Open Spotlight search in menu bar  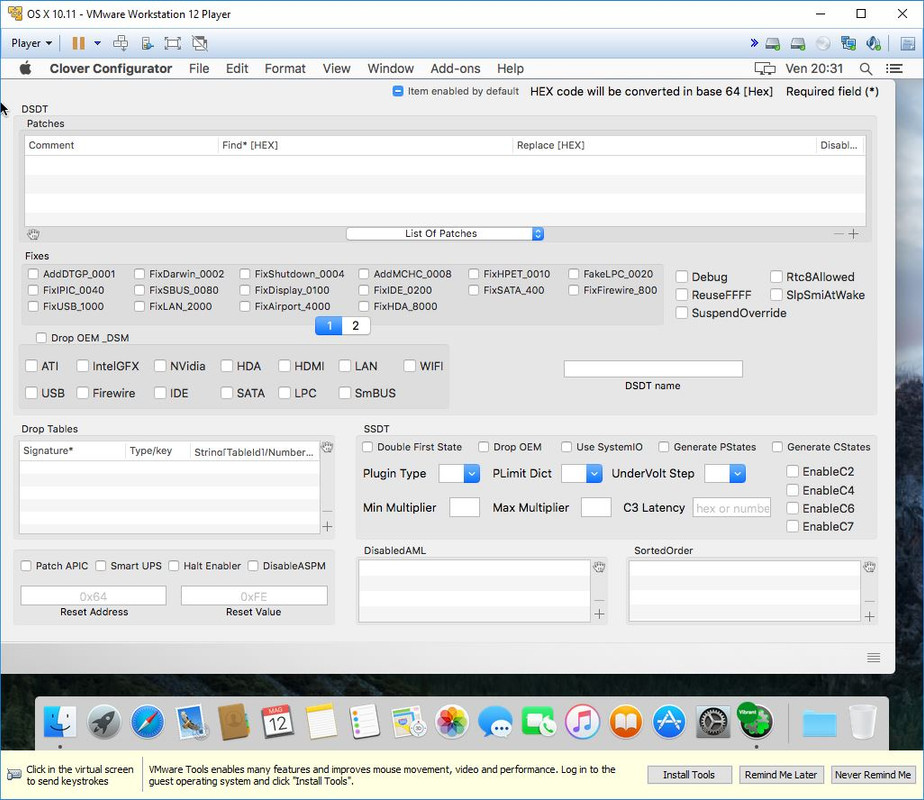pyautogui.click(x=866, y=69)
